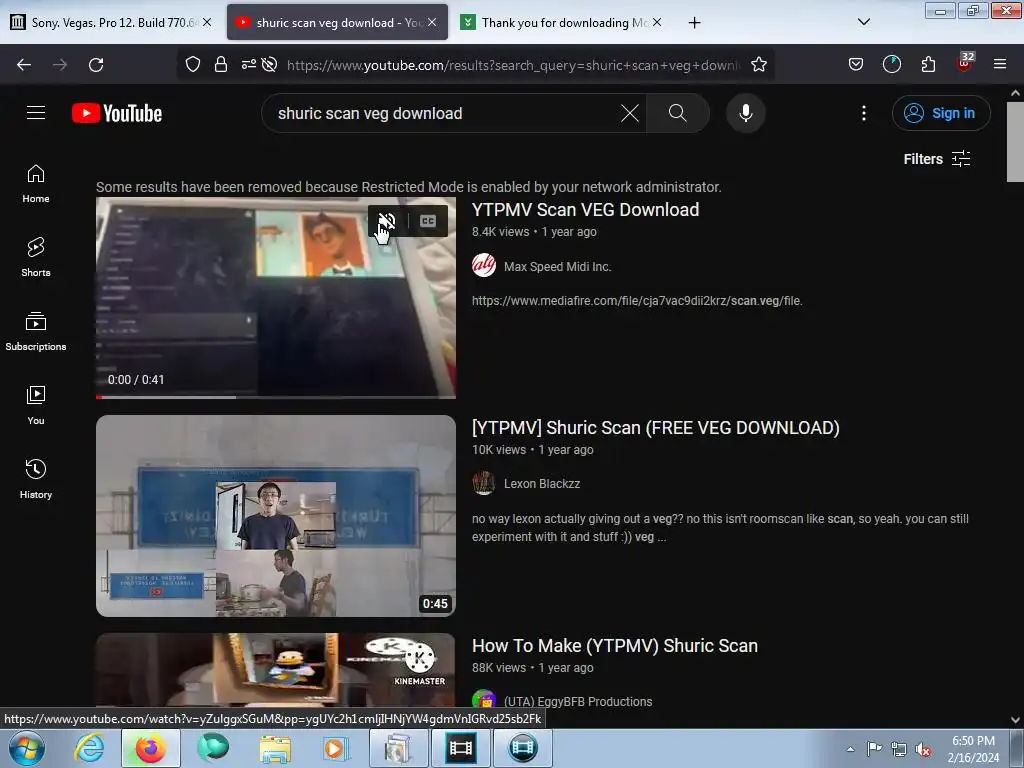
Task: Go back with browser back arrow
Action: coord(24,65)
